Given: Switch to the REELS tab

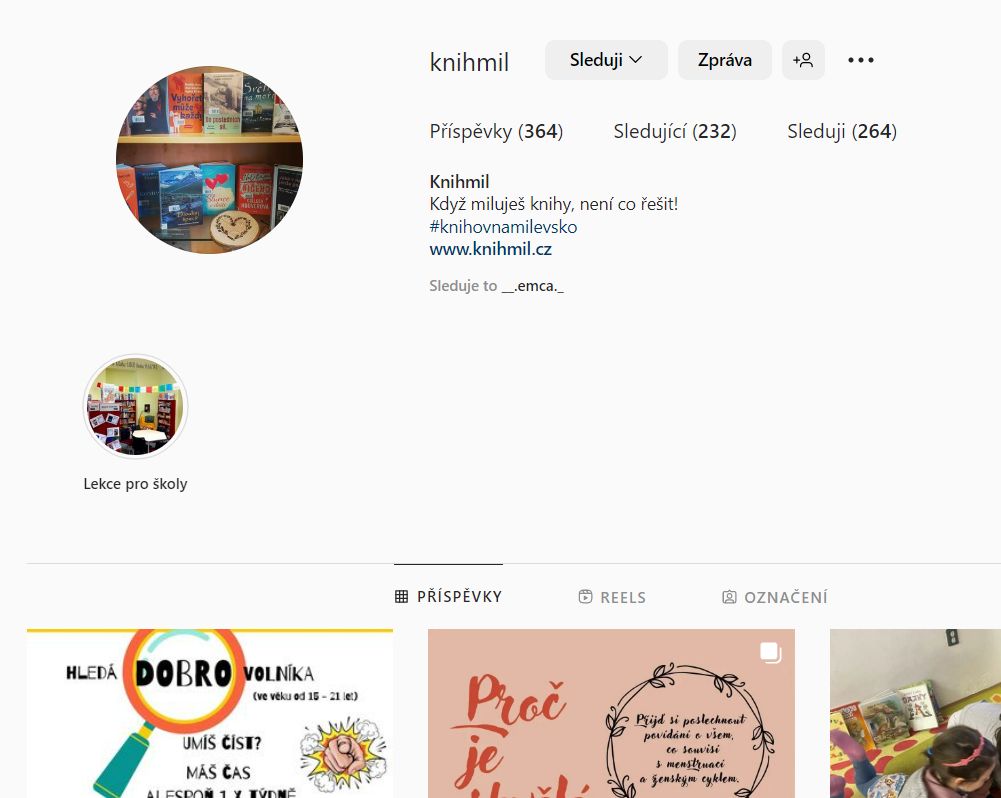Looking at the screenshot, I should click(612, 597).
